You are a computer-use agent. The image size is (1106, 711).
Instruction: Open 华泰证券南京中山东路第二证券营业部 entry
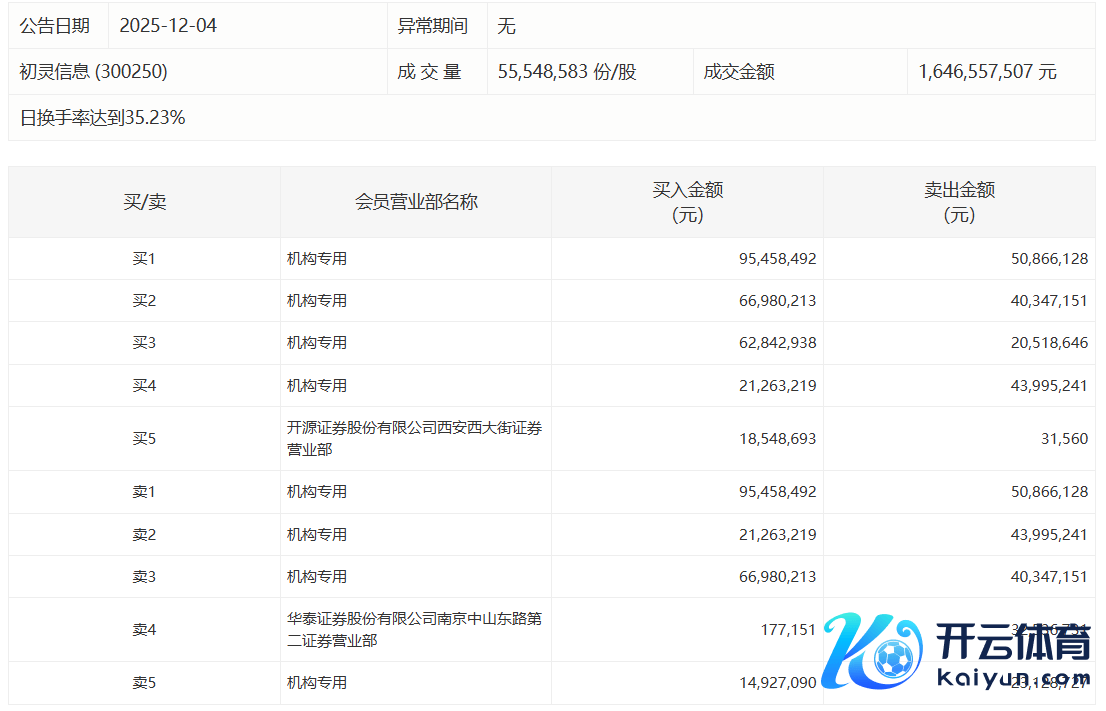coord(414,630)
